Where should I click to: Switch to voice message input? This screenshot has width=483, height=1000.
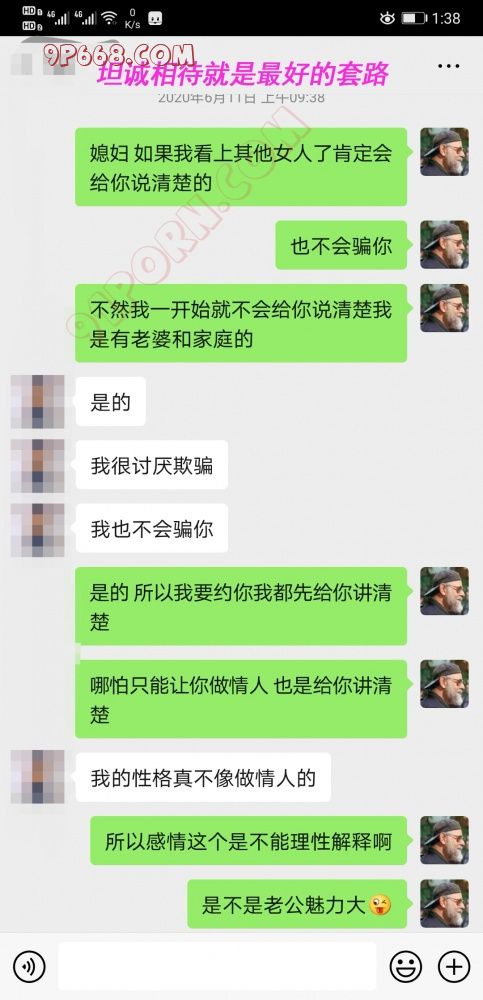[x=29, y=966]
